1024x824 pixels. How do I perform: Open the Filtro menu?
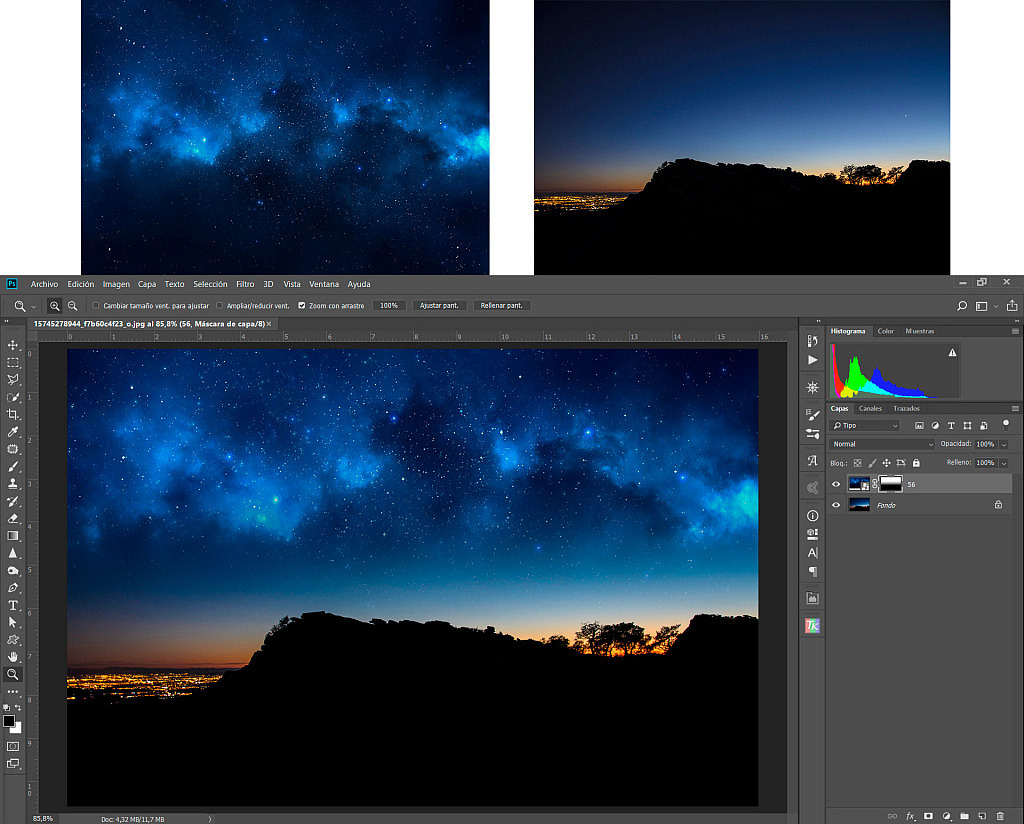(245, 284)
